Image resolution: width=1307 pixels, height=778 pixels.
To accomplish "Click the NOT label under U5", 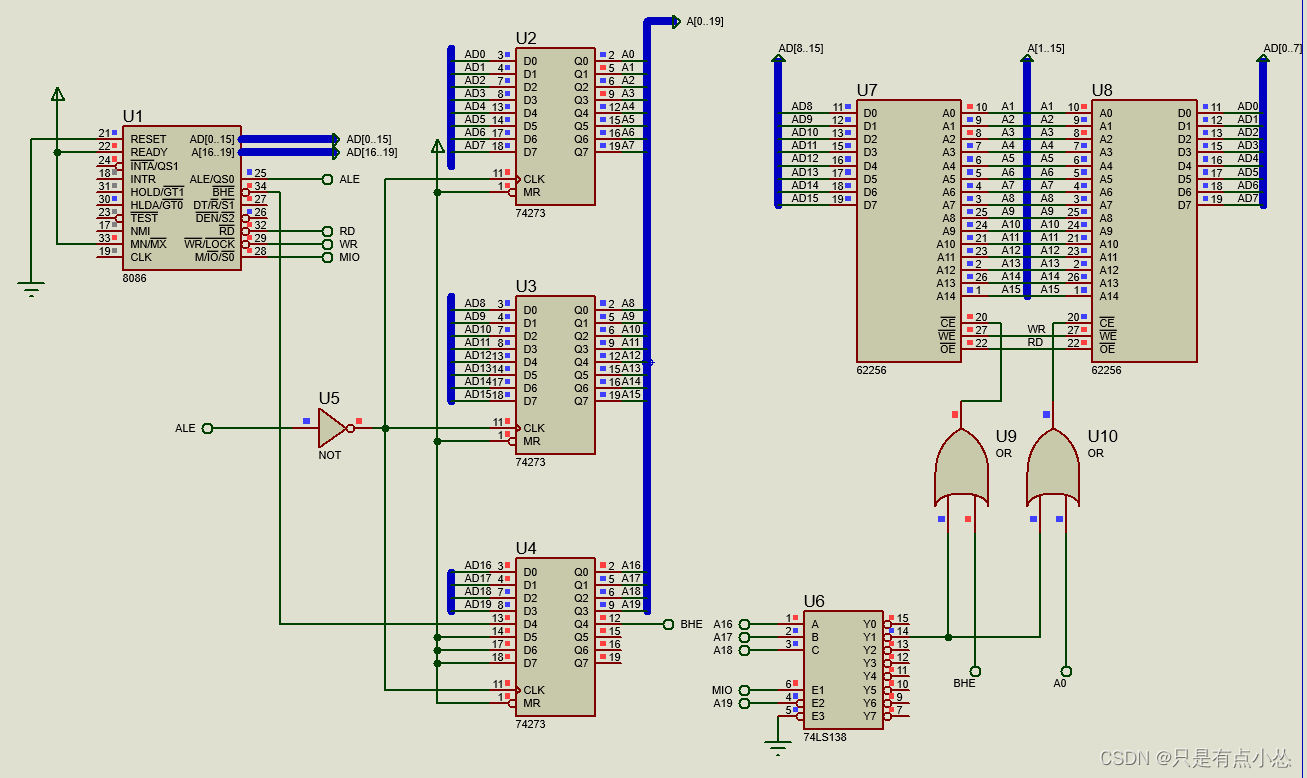I will click(x=329, y=455).
